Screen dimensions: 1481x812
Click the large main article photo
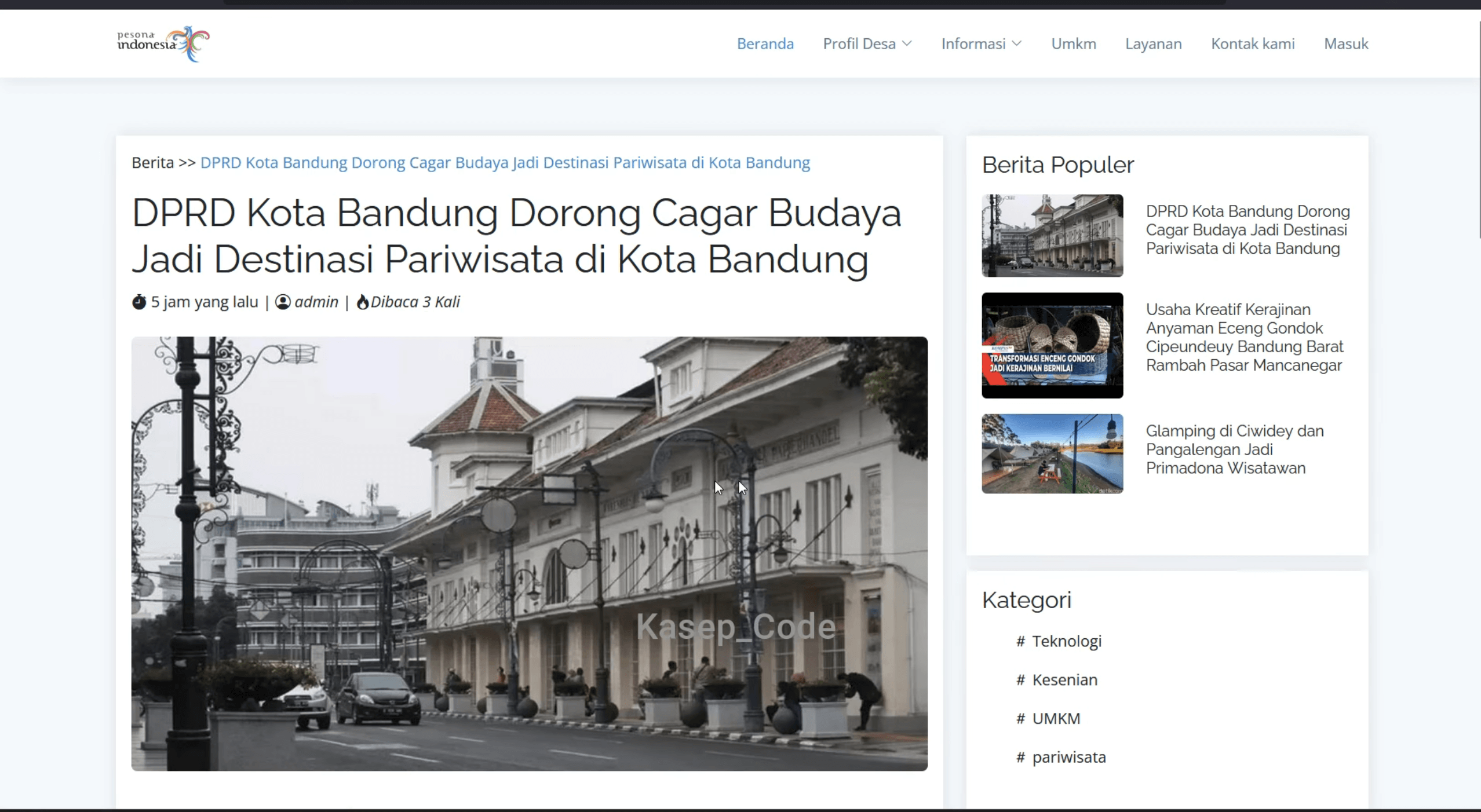(x=529, y=554)
